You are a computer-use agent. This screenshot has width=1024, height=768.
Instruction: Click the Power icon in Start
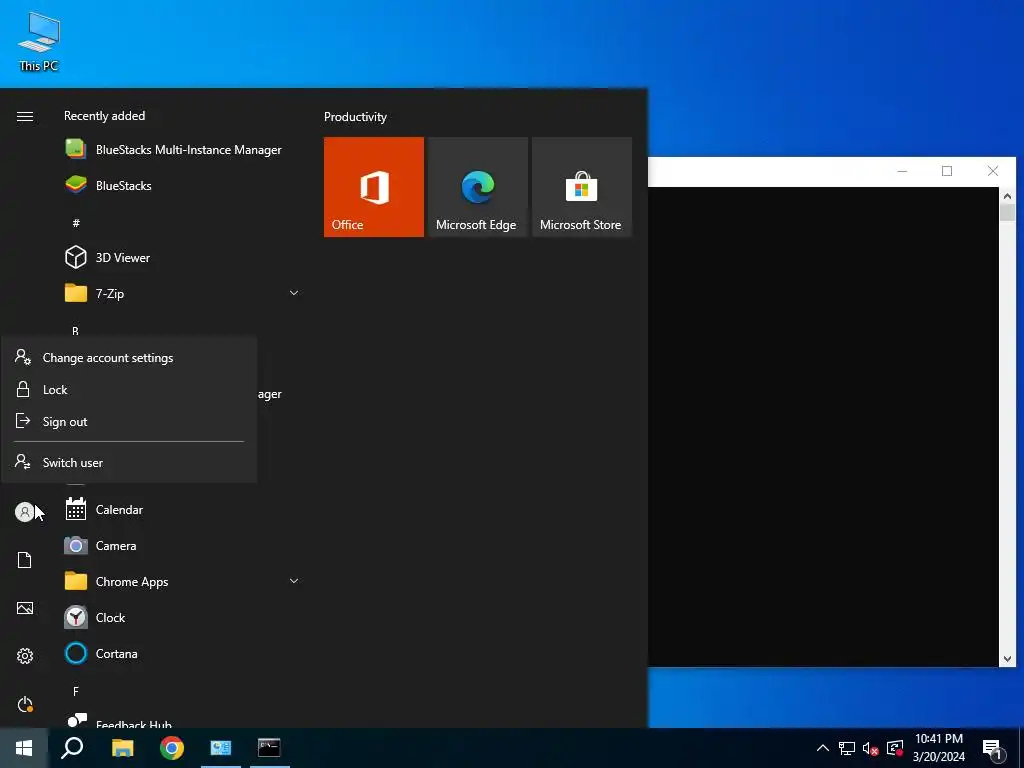[x=24, y=704]
